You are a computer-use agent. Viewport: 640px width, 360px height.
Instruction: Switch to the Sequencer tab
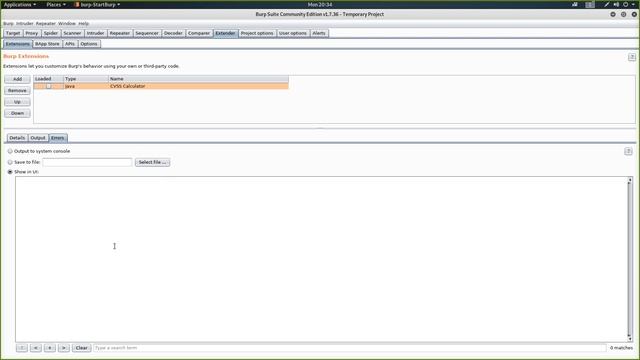tap(147, 33)
